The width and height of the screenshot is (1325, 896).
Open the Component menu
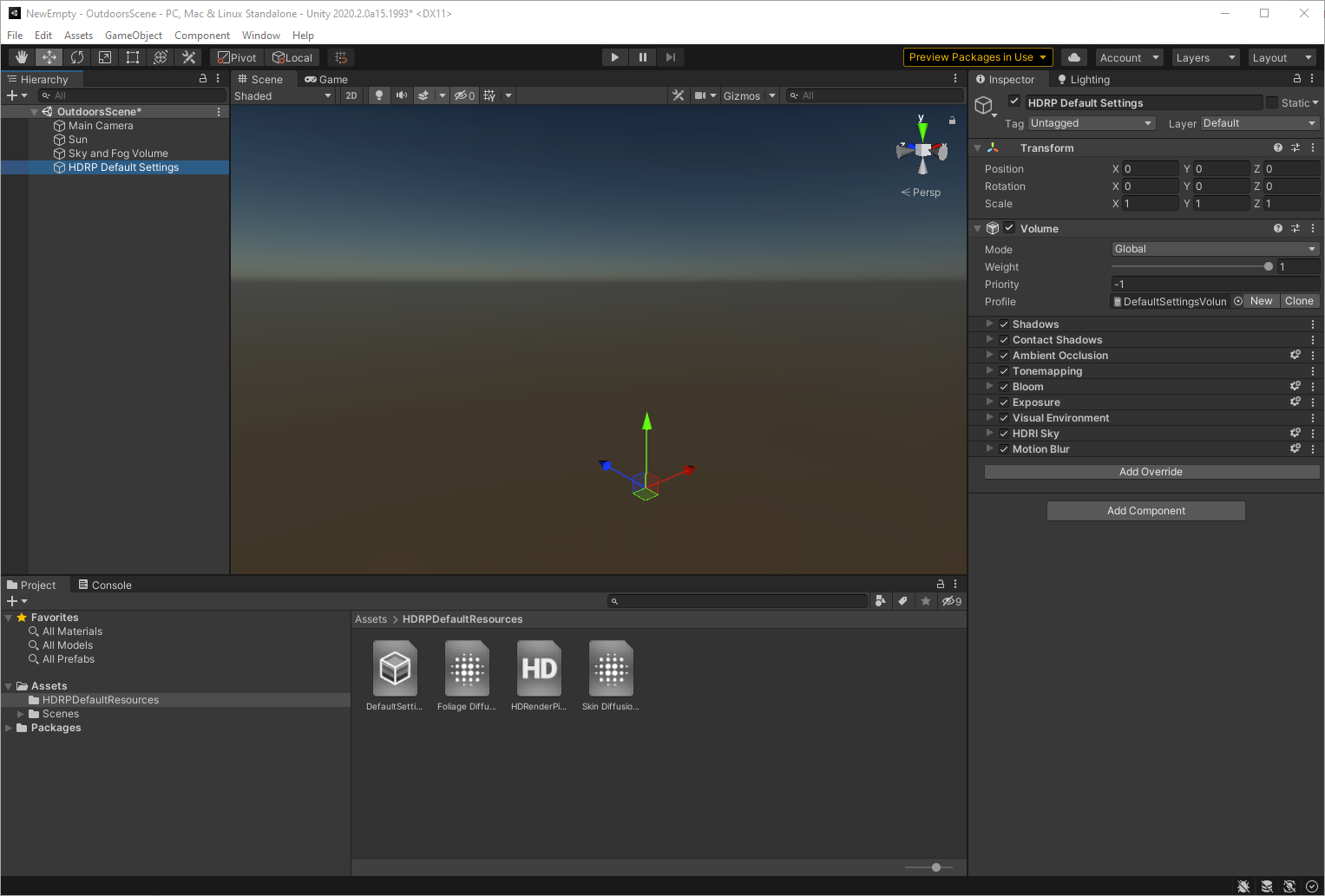click(x=202, y=36)
